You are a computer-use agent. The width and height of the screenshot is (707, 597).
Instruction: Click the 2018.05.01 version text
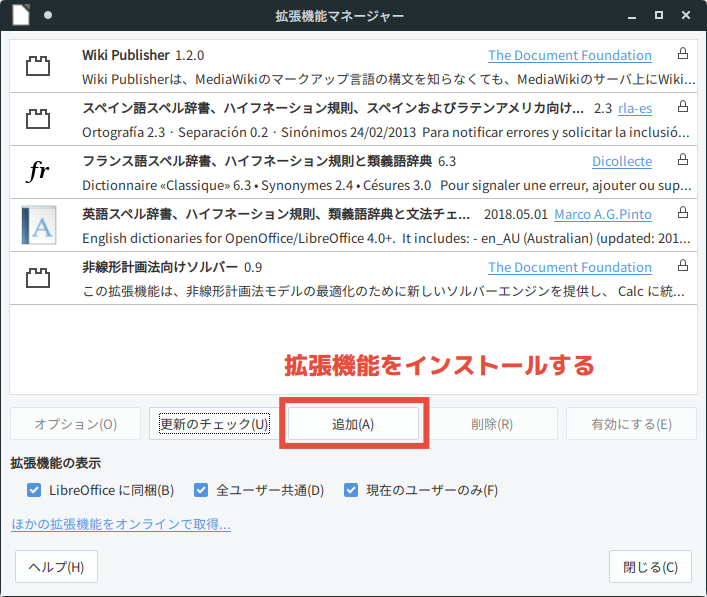(516, 214)
